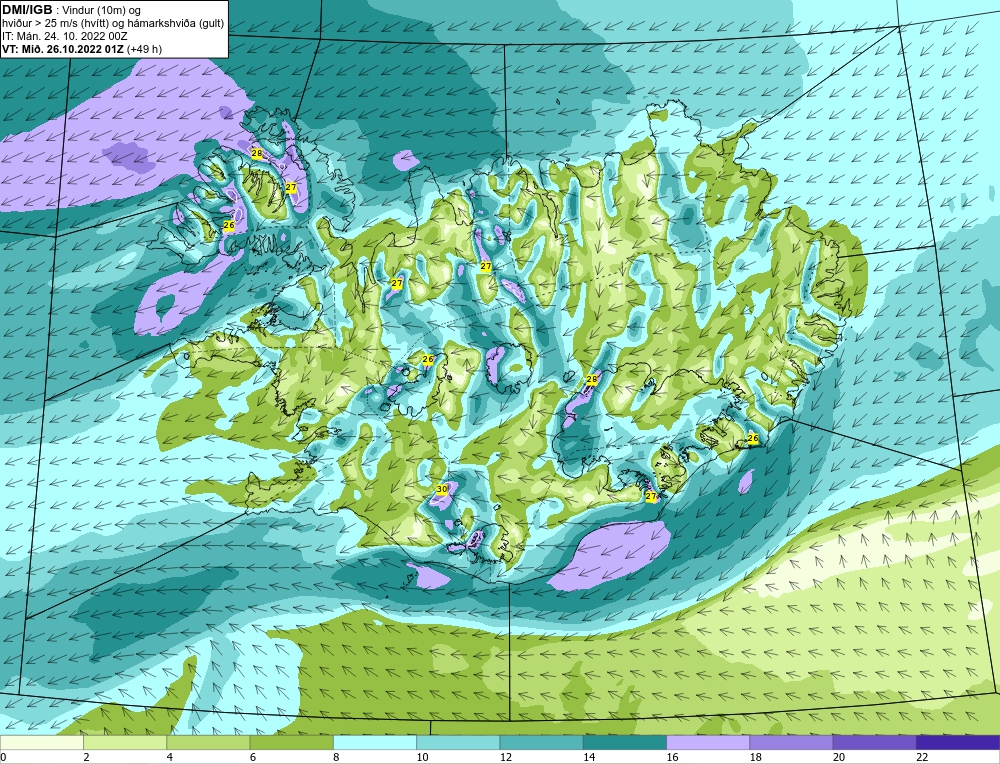Click the legend scale value '22'
The width and height of the screenshot is (1000, 764).
pyautogui.click(x=922, y=757)
